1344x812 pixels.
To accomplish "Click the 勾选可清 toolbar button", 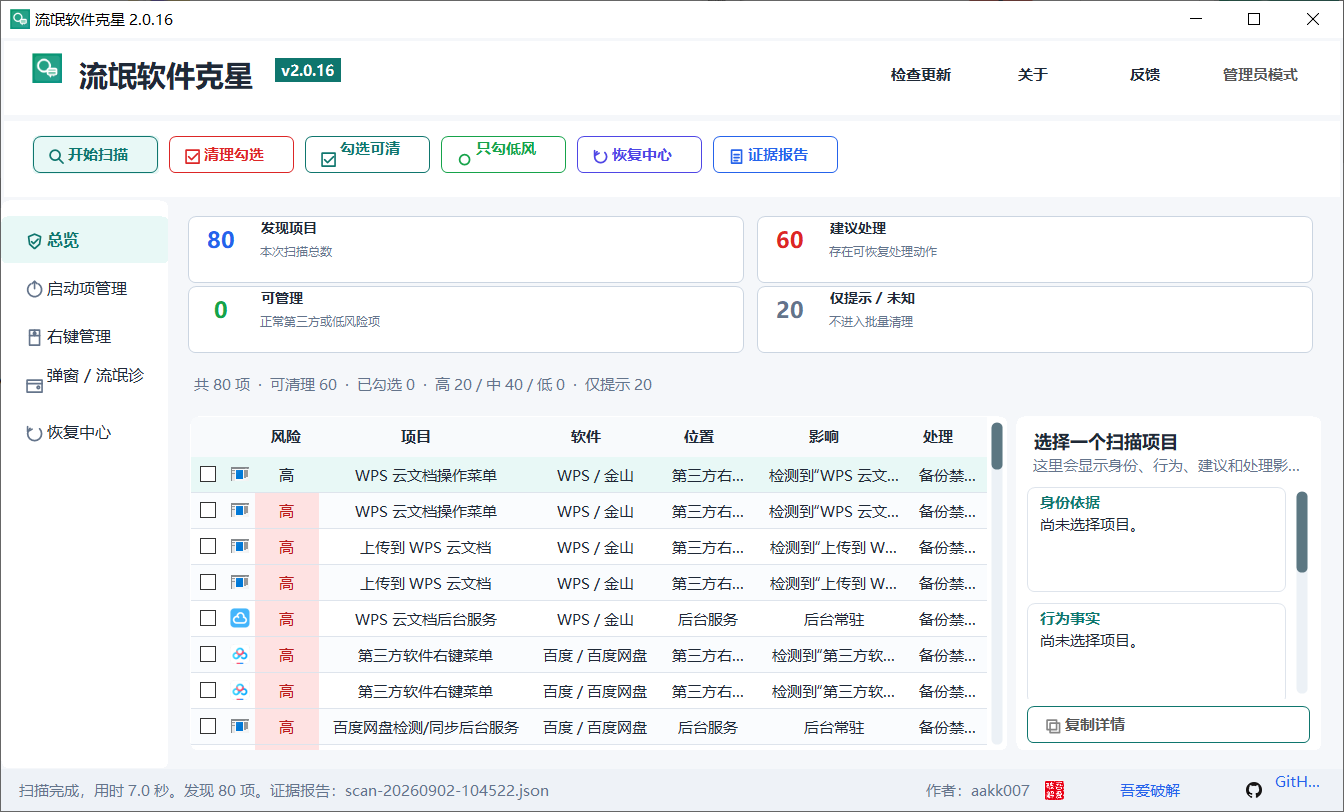I will click(367, 155).
